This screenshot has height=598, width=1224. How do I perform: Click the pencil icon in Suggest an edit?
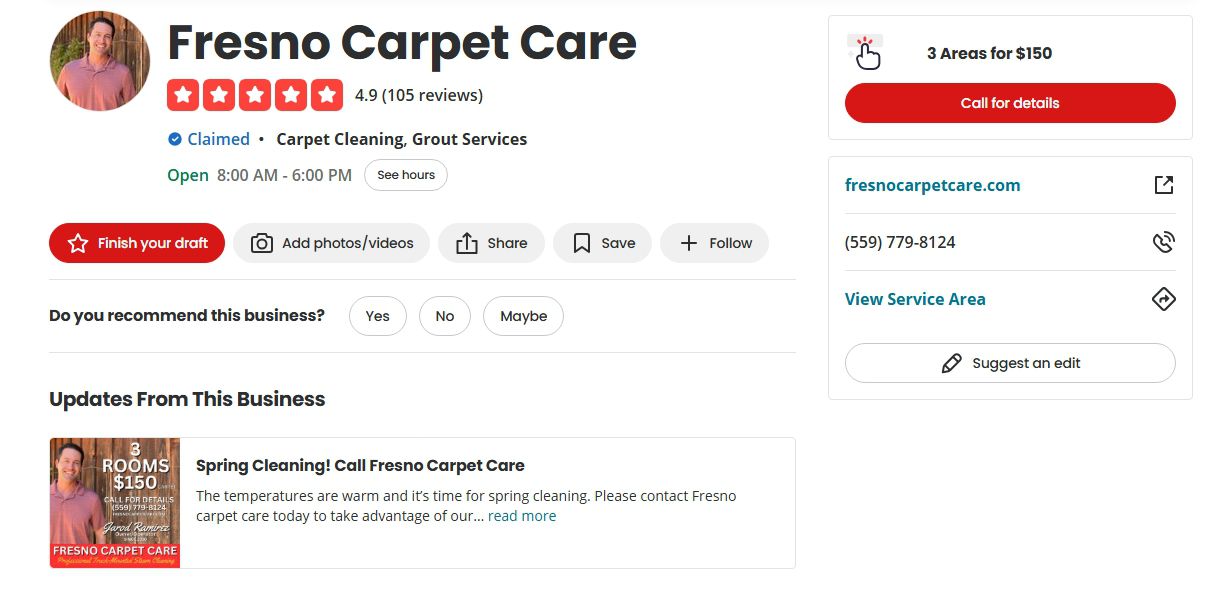click(x=951, y=363)
